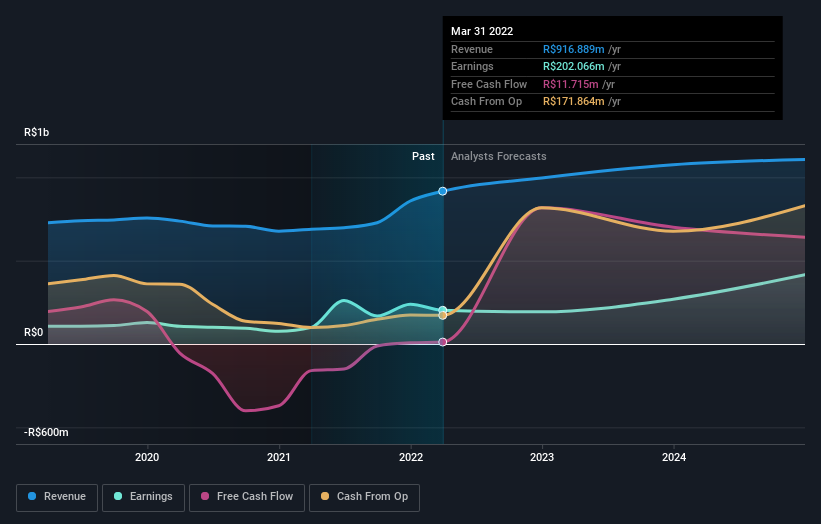Screen dimensions: 821x524
Task: Click the orange Cash From Op data point marker
Action: pos(442,316)
